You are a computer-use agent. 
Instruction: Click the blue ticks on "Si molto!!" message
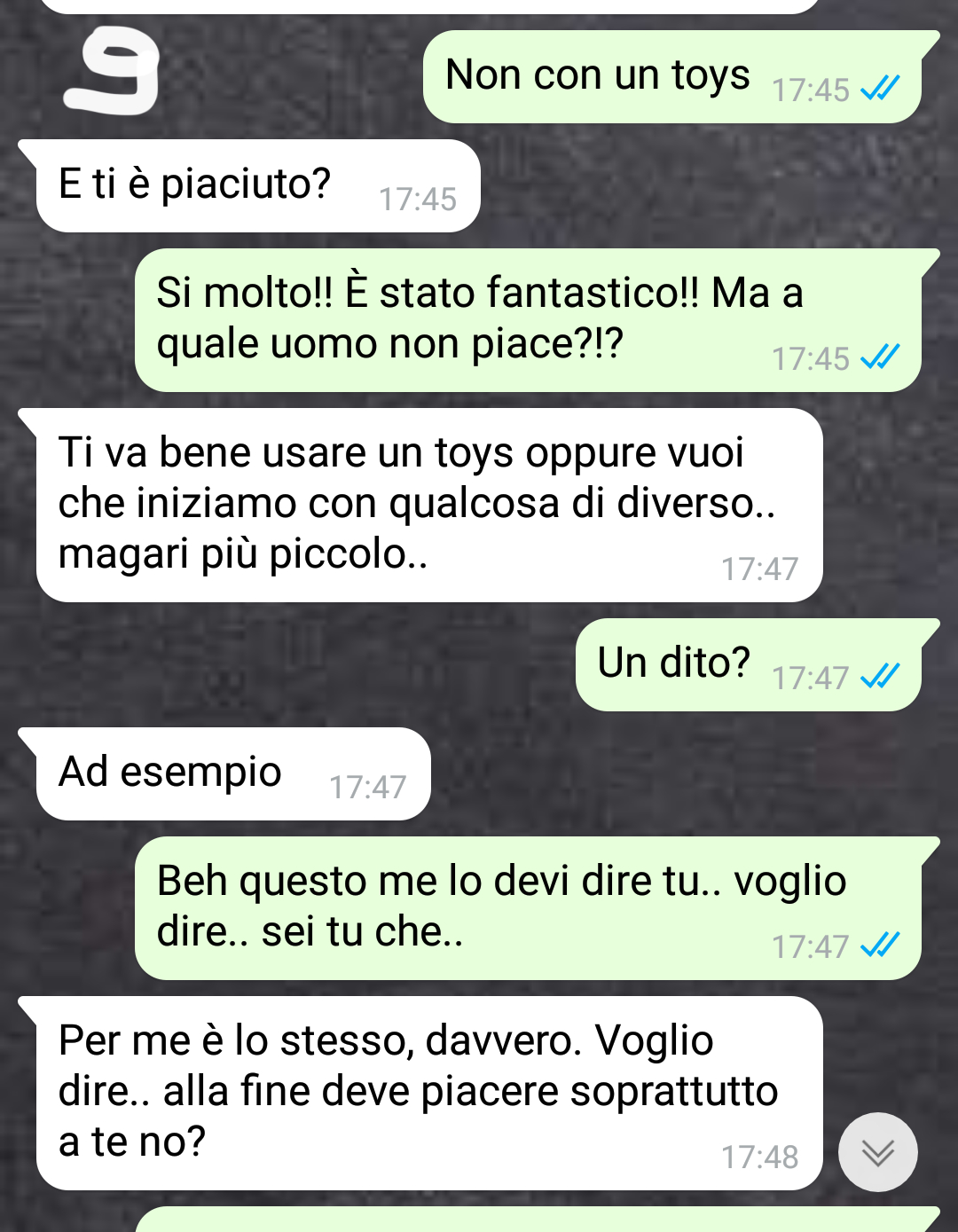coord(880,357)
